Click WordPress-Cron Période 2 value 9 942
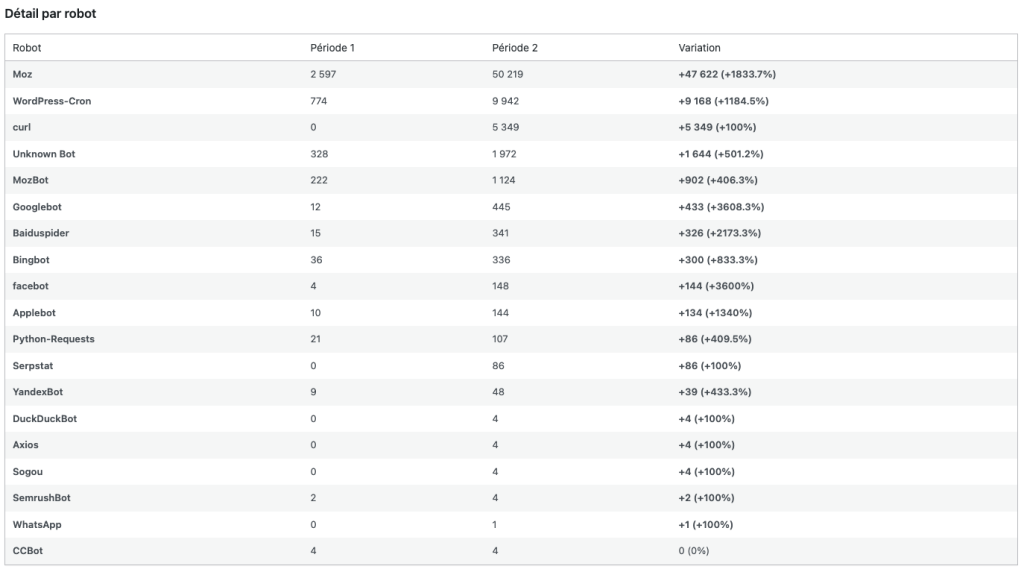Image resolution: width=1024 pixels, height=569 pixels. tap(505, 101)
